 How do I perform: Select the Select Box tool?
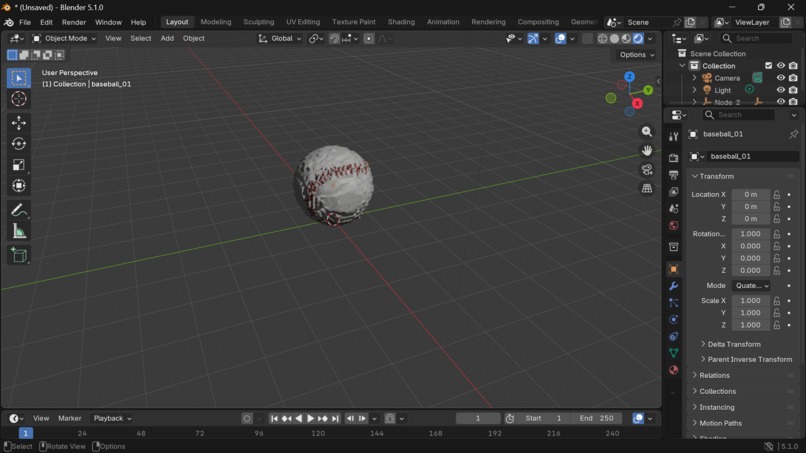tap(19, 78)
